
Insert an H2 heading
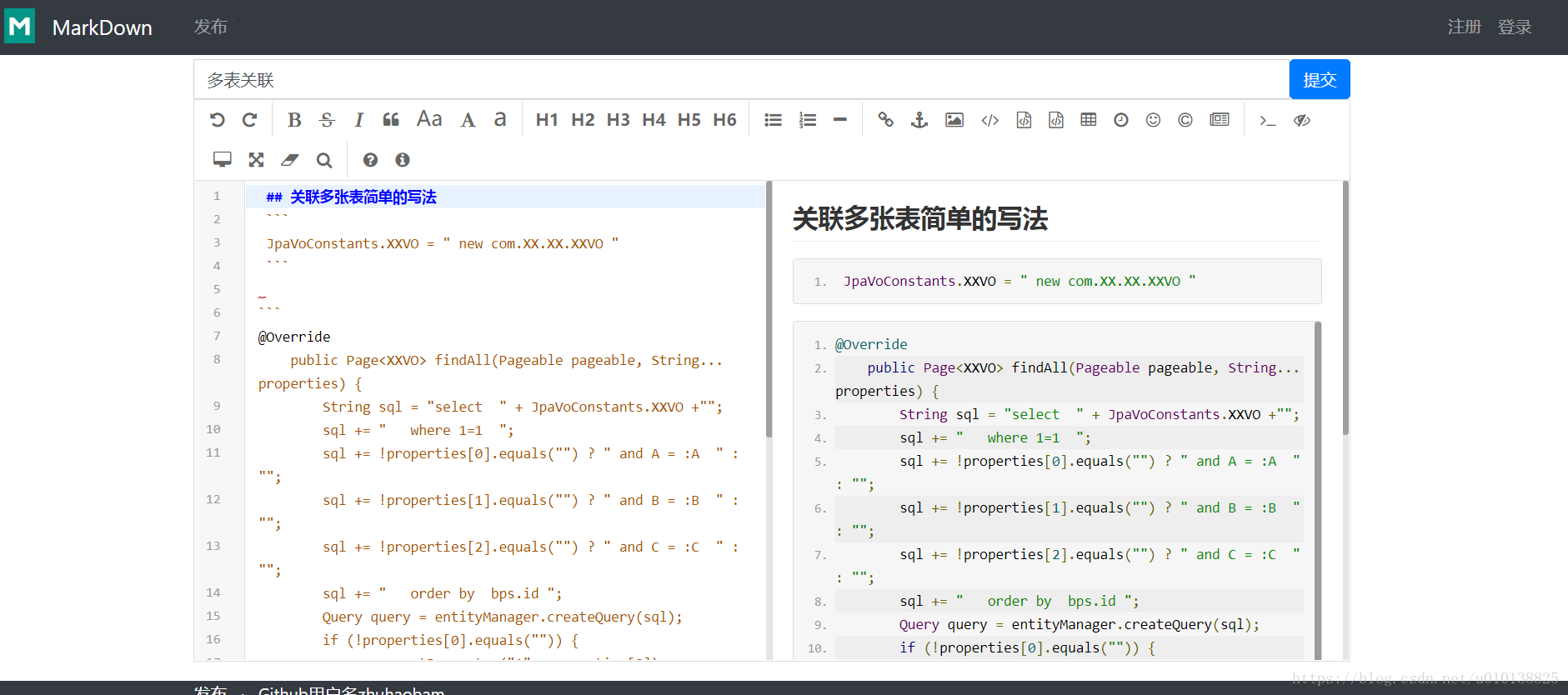point(583,120)
